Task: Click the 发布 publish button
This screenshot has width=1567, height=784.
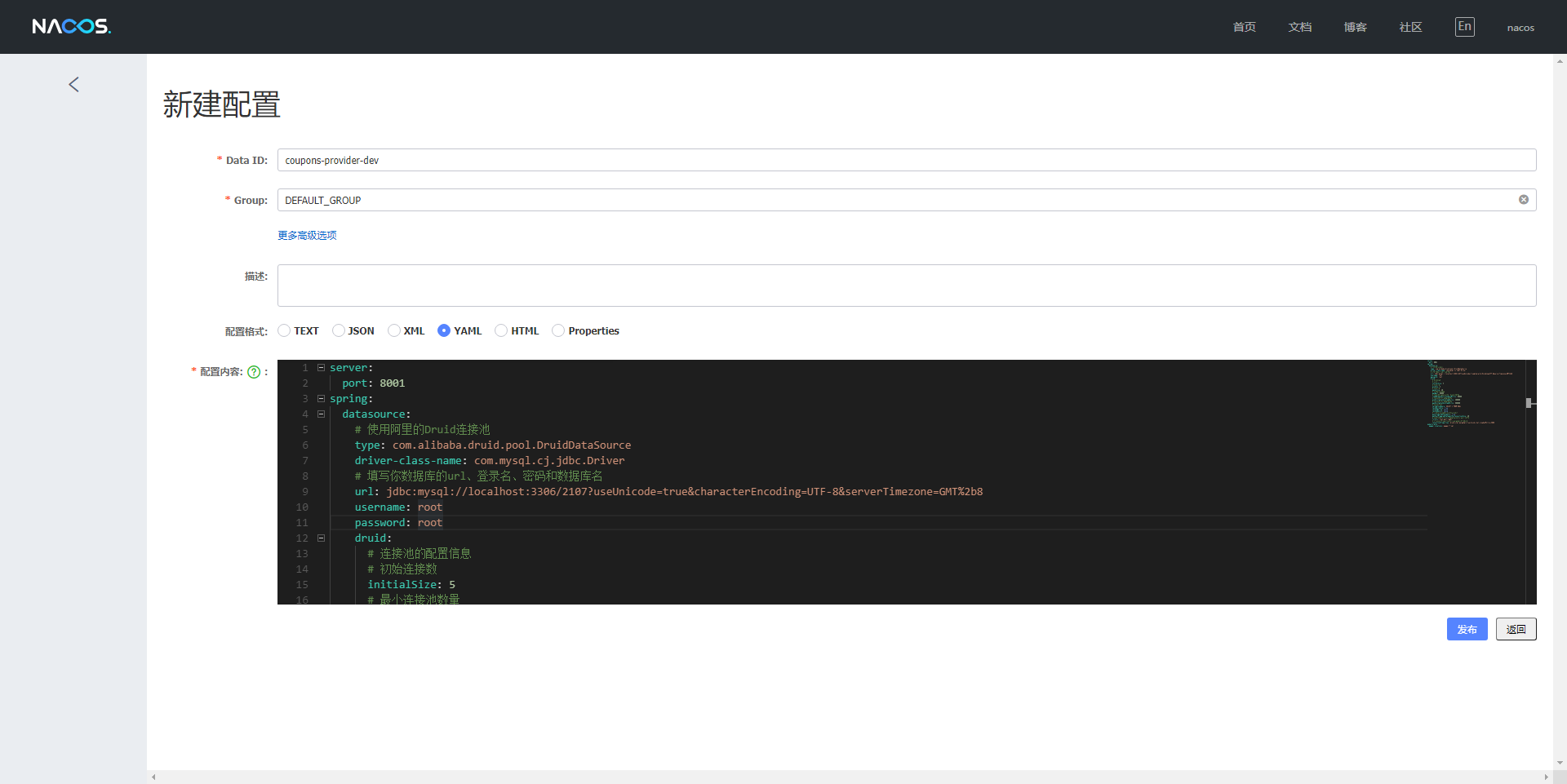Action: coord(1467,629)
